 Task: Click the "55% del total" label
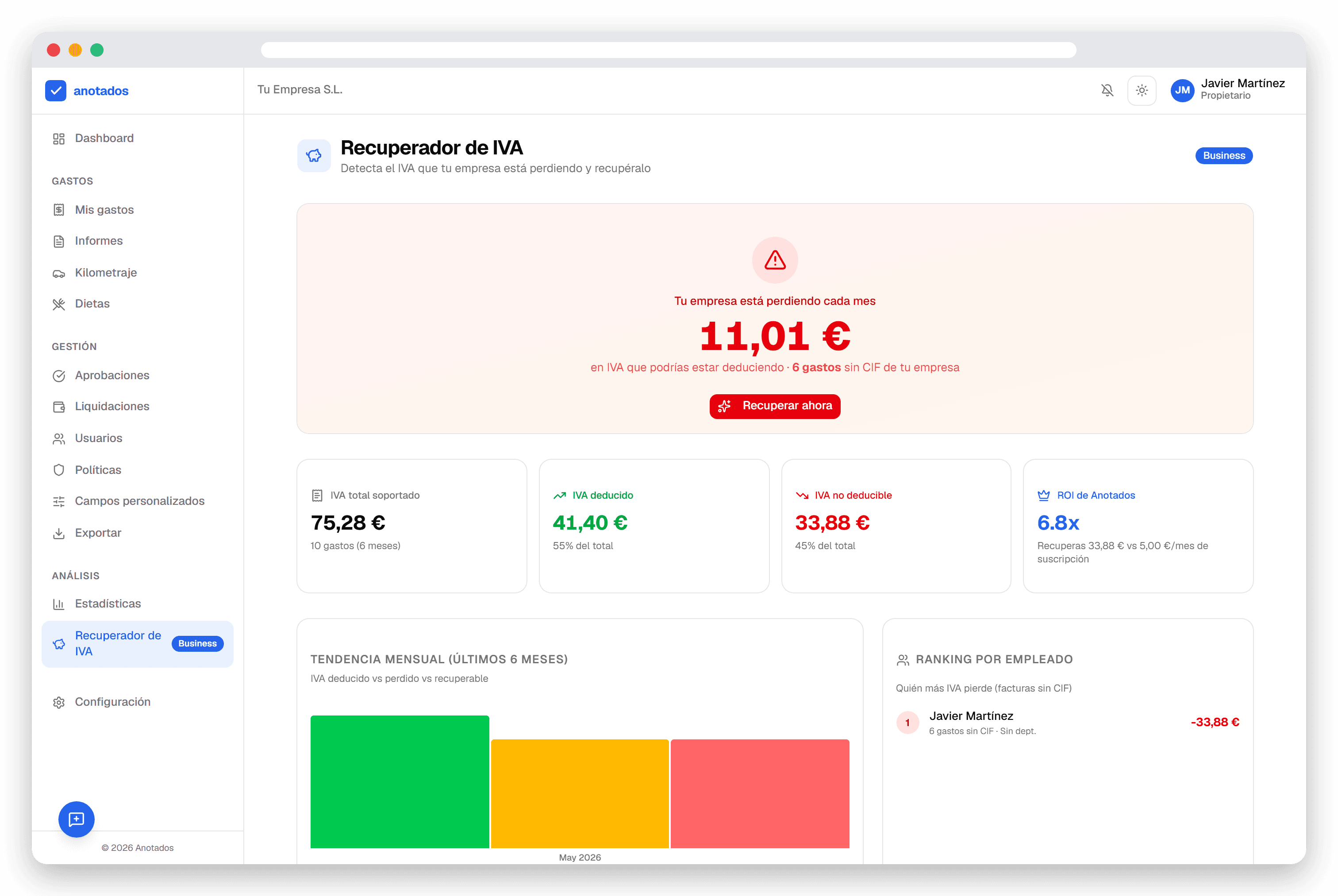tap(583, 546)
